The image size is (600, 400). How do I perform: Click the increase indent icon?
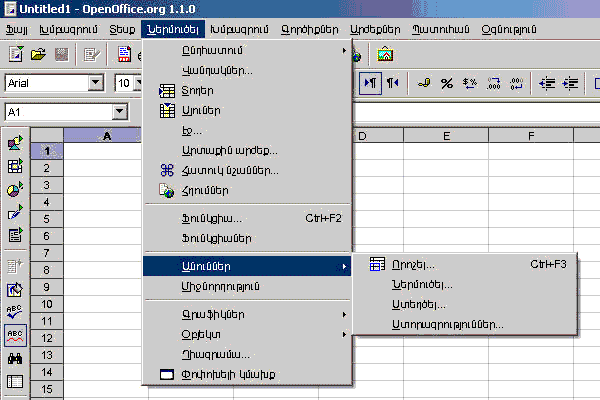(x=570, y=83)
